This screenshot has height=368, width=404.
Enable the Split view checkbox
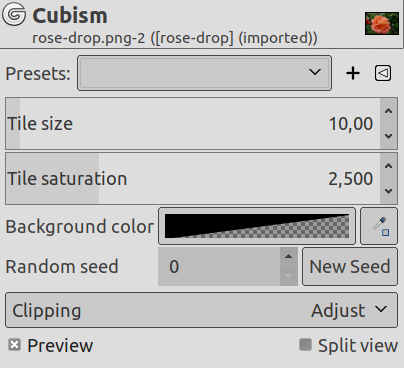(x=305, y=345)
